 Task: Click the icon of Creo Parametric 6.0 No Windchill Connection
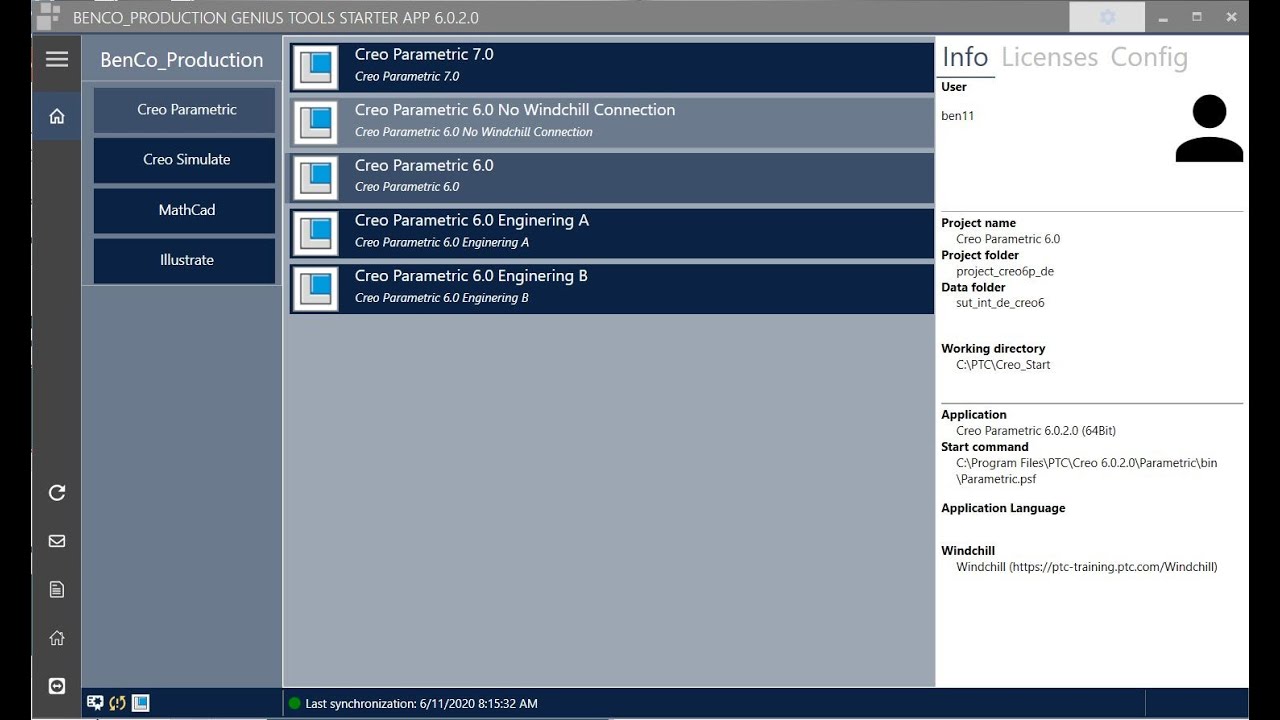point(315,123)
